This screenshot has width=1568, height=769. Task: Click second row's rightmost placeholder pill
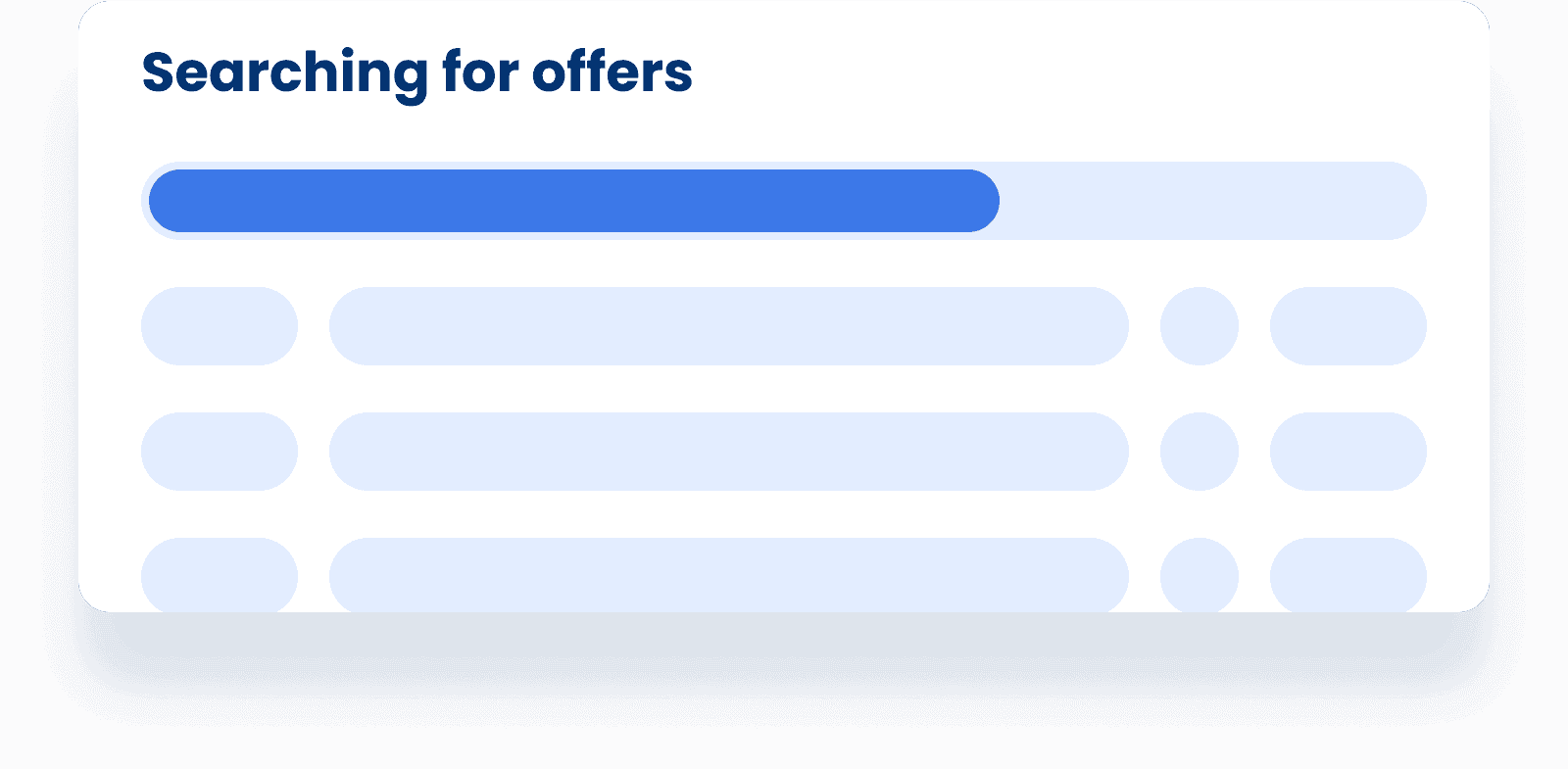(1348, 452)
